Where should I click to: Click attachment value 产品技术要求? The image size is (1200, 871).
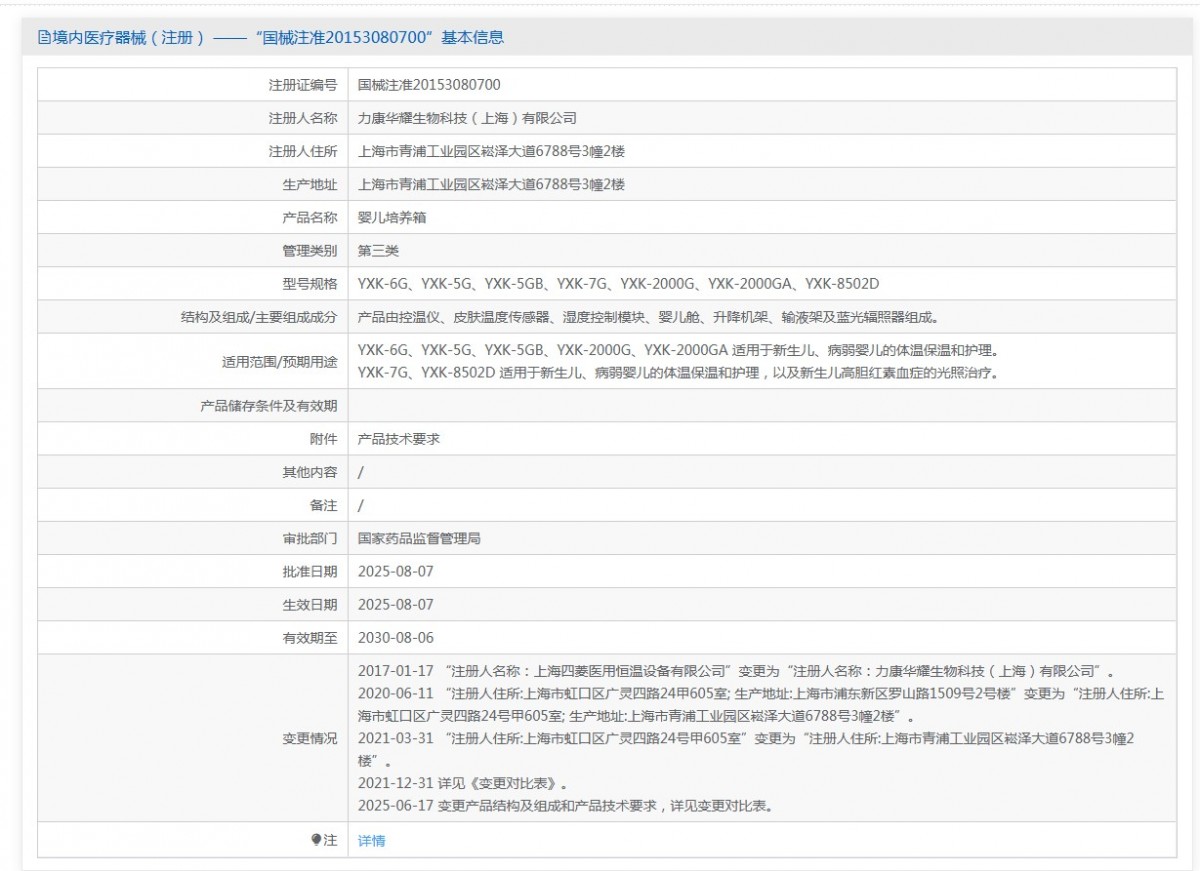click(399, 439)
